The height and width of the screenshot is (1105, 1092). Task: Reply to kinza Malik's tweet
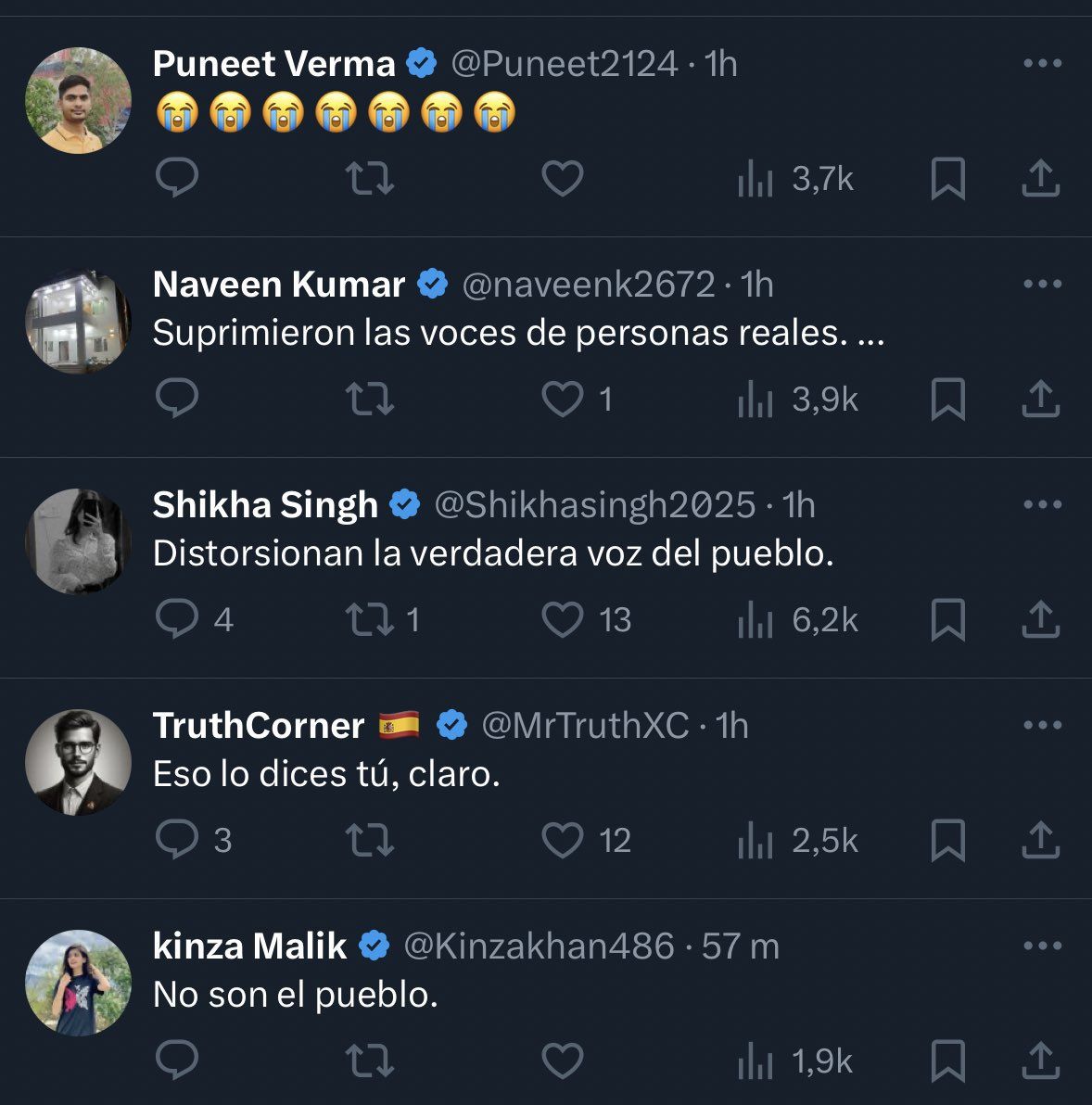(x=176, y=1061)
